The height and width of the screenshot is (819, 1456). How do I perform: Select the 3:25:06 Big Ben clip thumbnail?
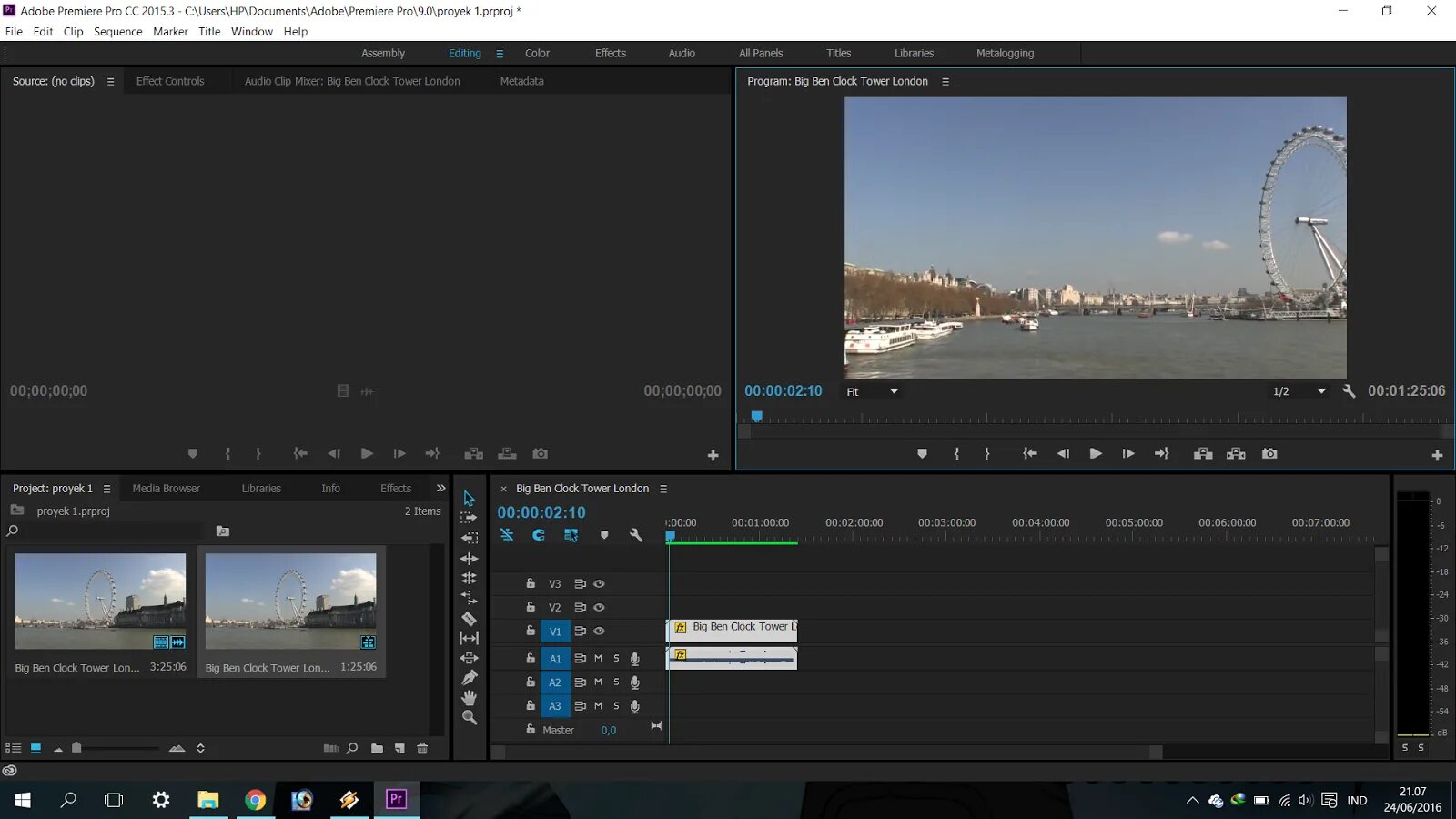100,602
